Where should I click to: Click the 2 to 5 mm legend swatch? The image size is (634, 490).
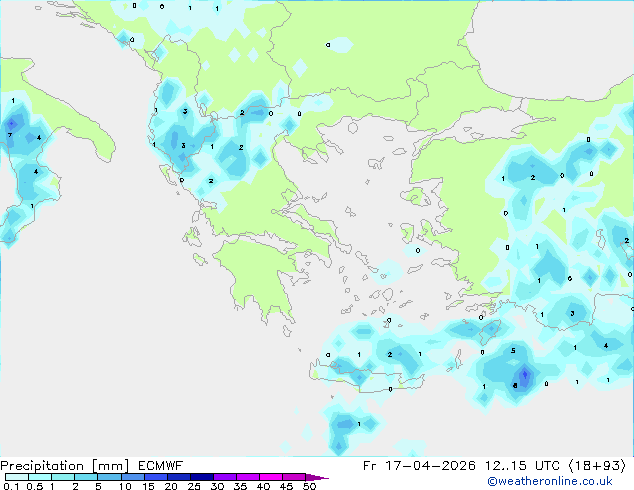86,477
